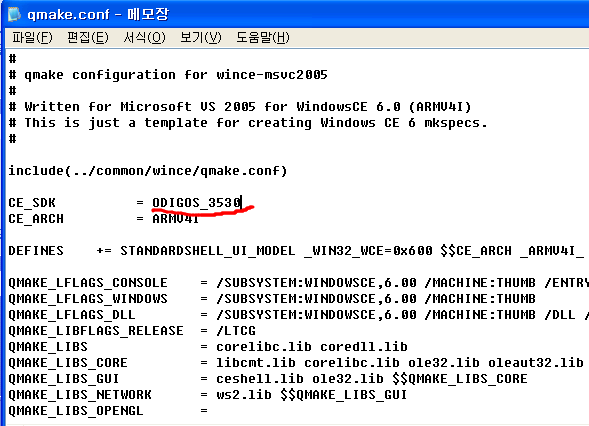Image resolution: width=589 pixels, height=426 pixels.
Task: Open the 편집(E) menu
Action: point(88,38)
